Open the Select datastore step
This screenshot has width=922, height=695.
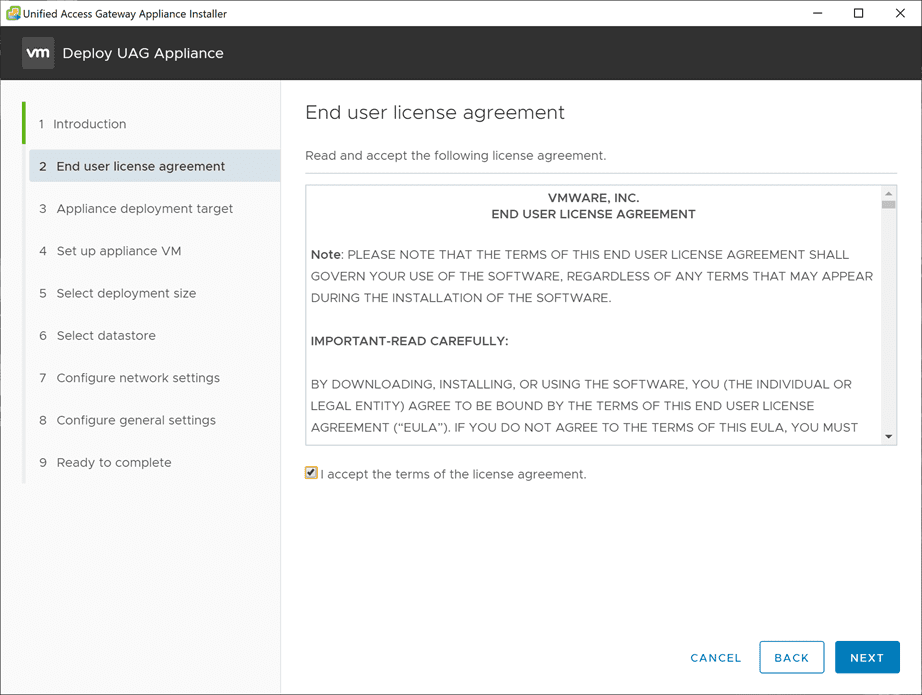coord(106,336)
